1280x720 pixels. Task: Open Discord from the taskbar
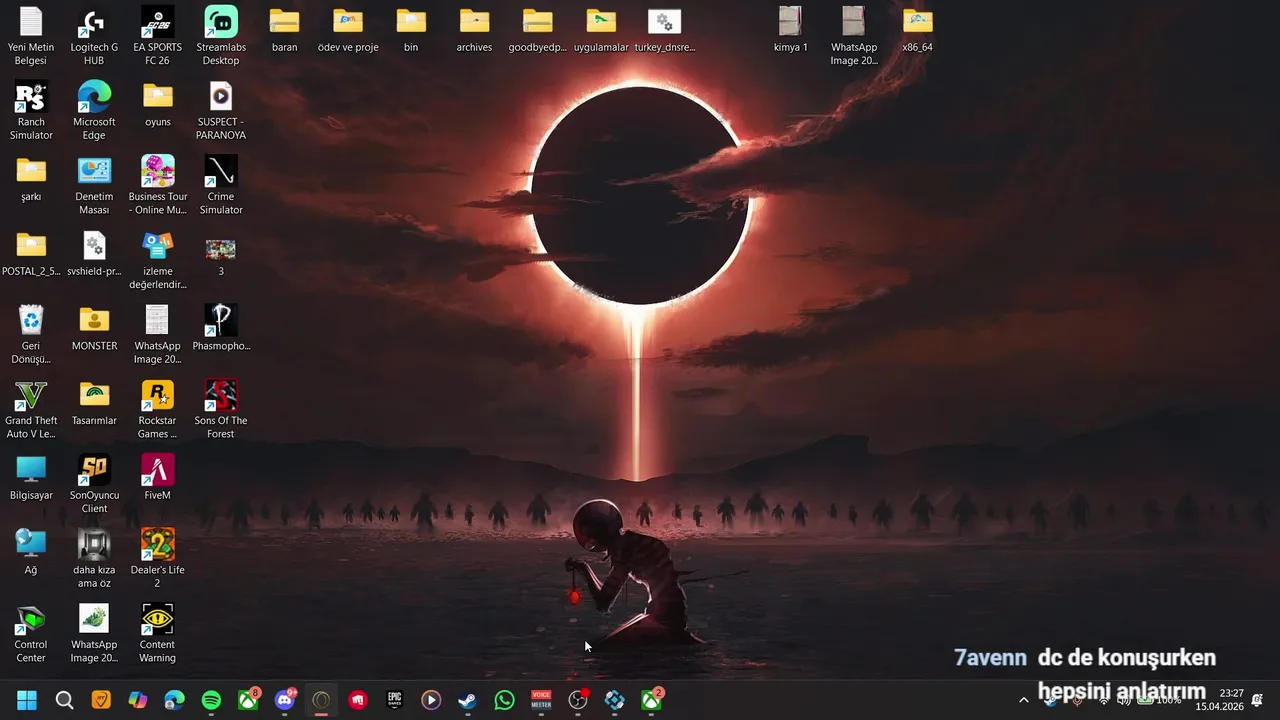(x=285, y=700)
